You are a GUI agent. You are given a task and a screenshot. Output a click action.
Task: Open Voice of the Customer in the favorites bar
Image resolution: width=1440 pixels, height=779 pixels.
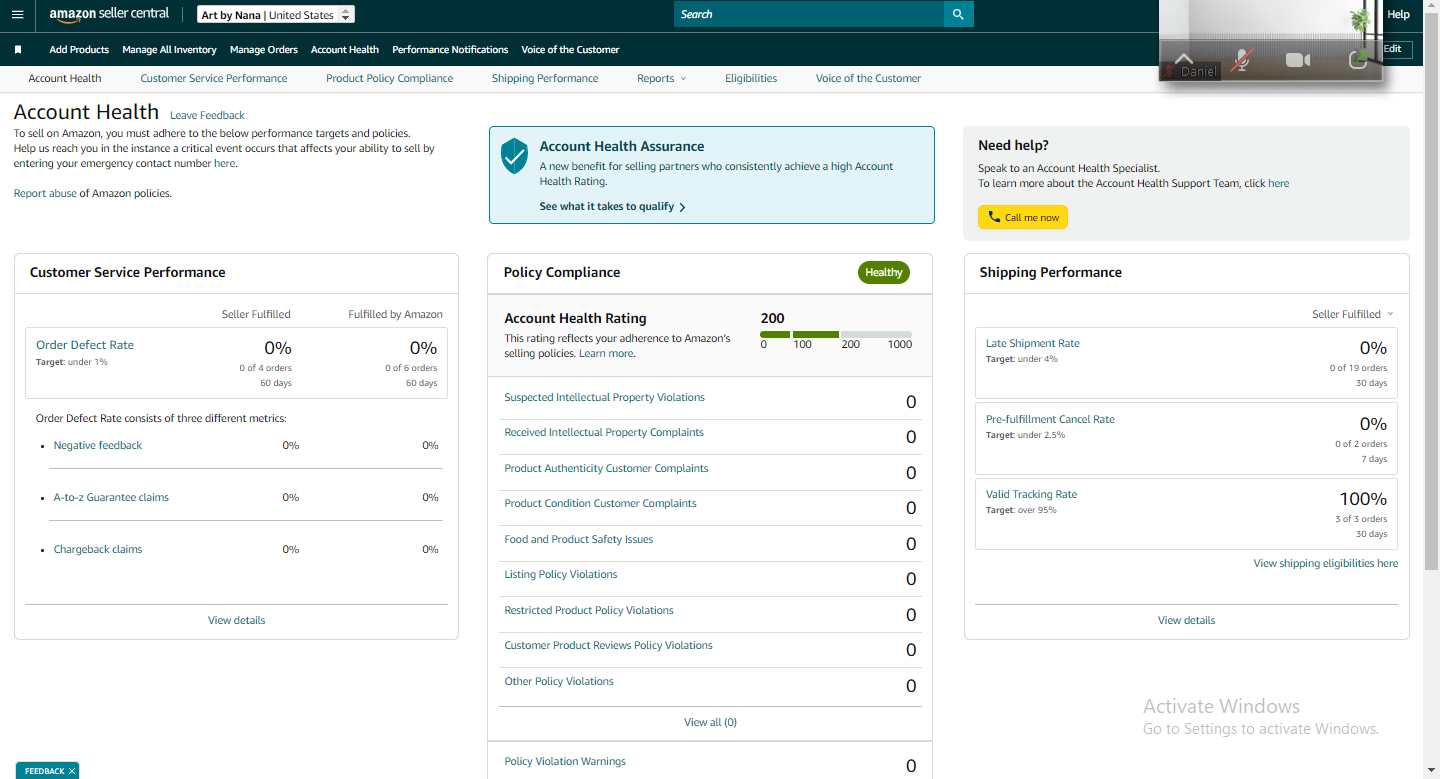[x=570, y=49]
